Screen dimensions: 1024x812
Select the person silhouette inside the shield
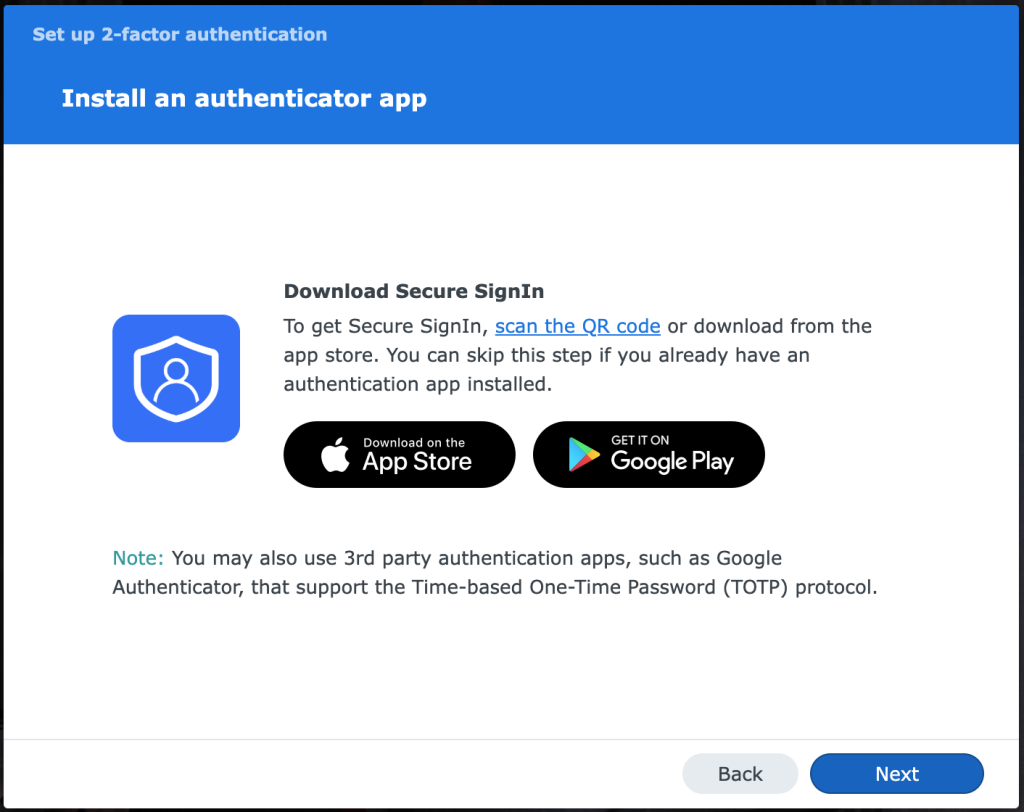(x=176, y=382)
